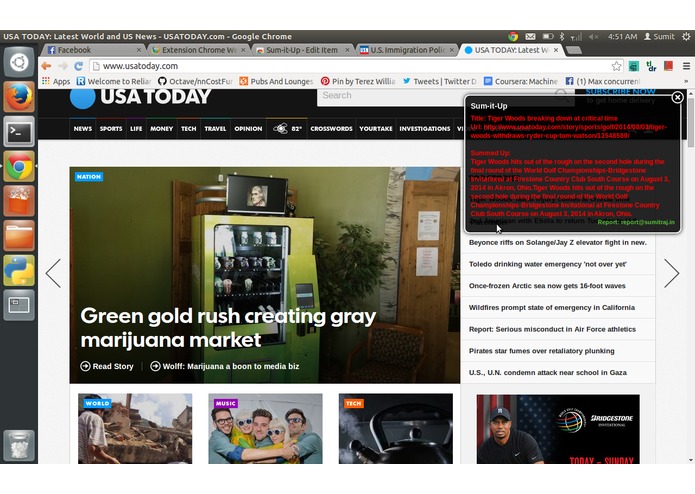Open Chrome hamburger menu

686,66
